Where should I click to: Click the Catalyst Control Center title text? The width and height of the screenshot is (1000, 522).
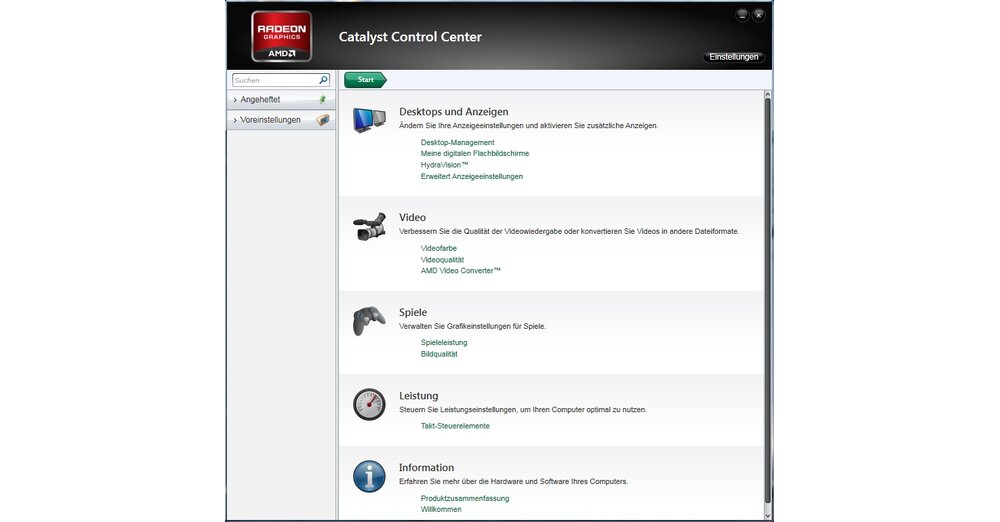coord(410,37)
